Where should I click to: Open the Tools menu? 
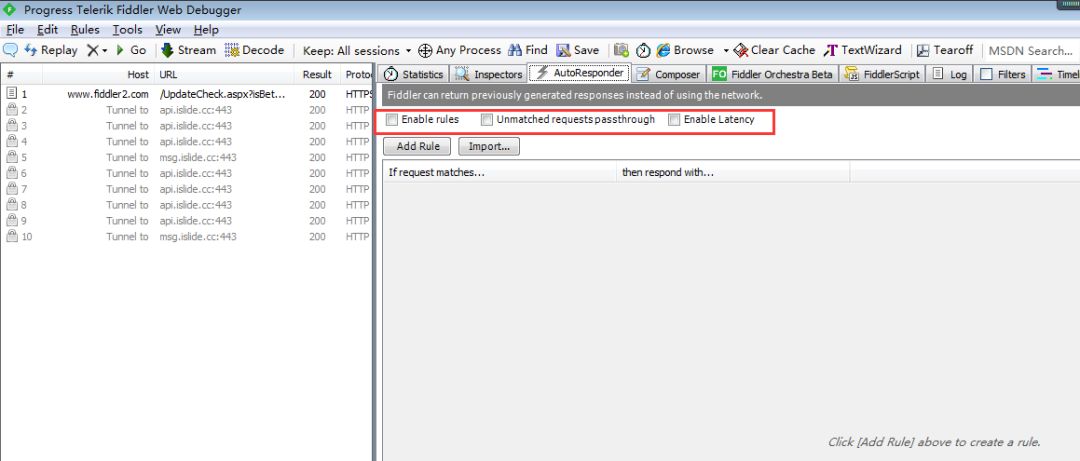click(127, 30)
